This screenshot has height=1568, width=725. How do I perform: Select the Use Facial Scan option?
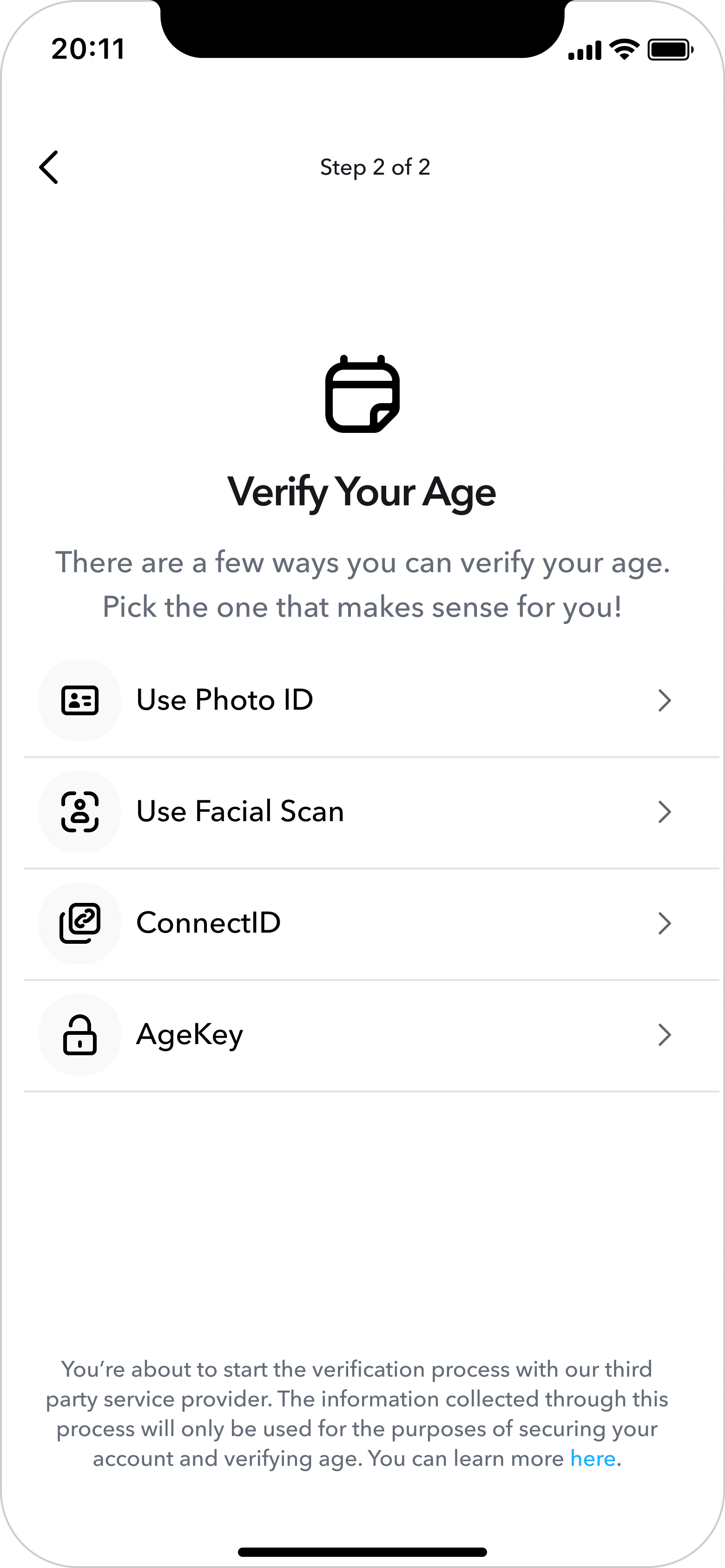tap(240, 811)
